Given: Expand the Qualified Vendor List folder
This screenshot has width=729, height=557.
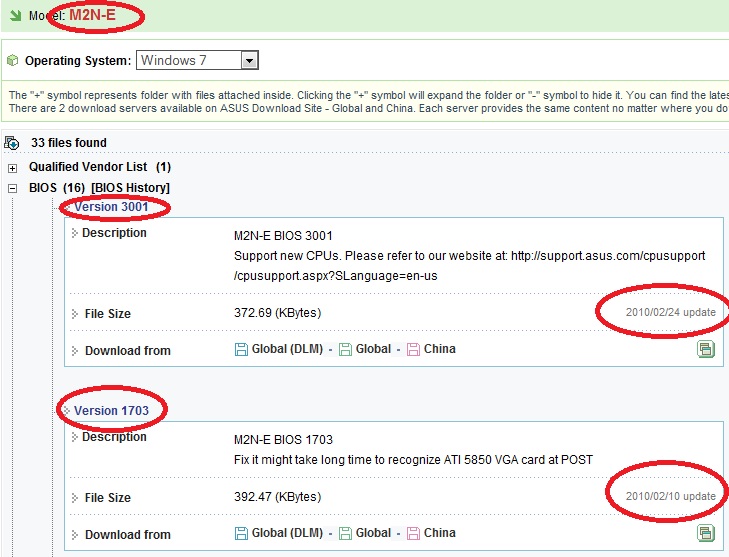Looking at the screenshot, I should [13, 168].
